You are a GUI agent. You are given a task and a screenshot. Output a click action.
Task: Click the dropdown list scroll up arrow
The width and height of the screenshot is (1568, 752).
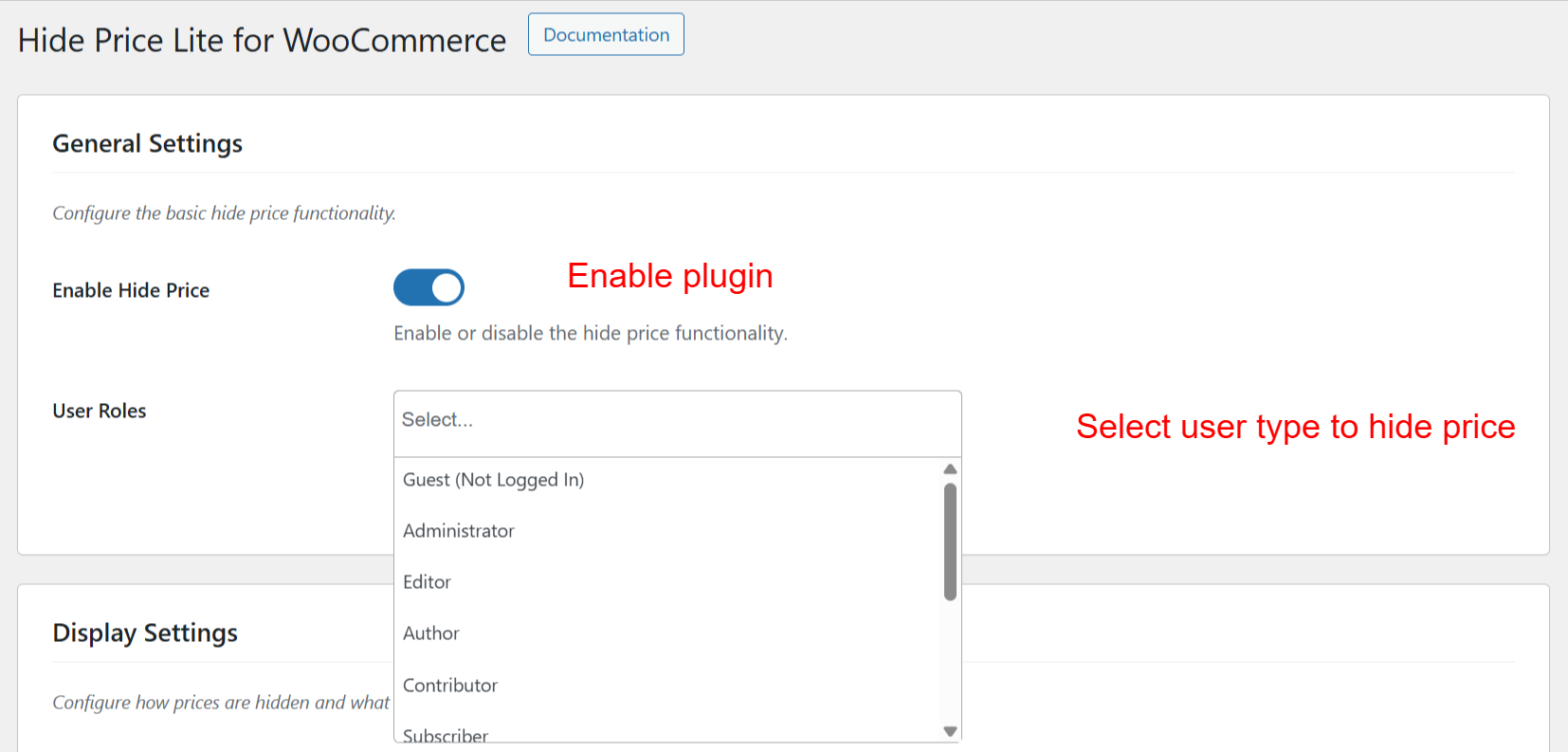coord(950,469)
